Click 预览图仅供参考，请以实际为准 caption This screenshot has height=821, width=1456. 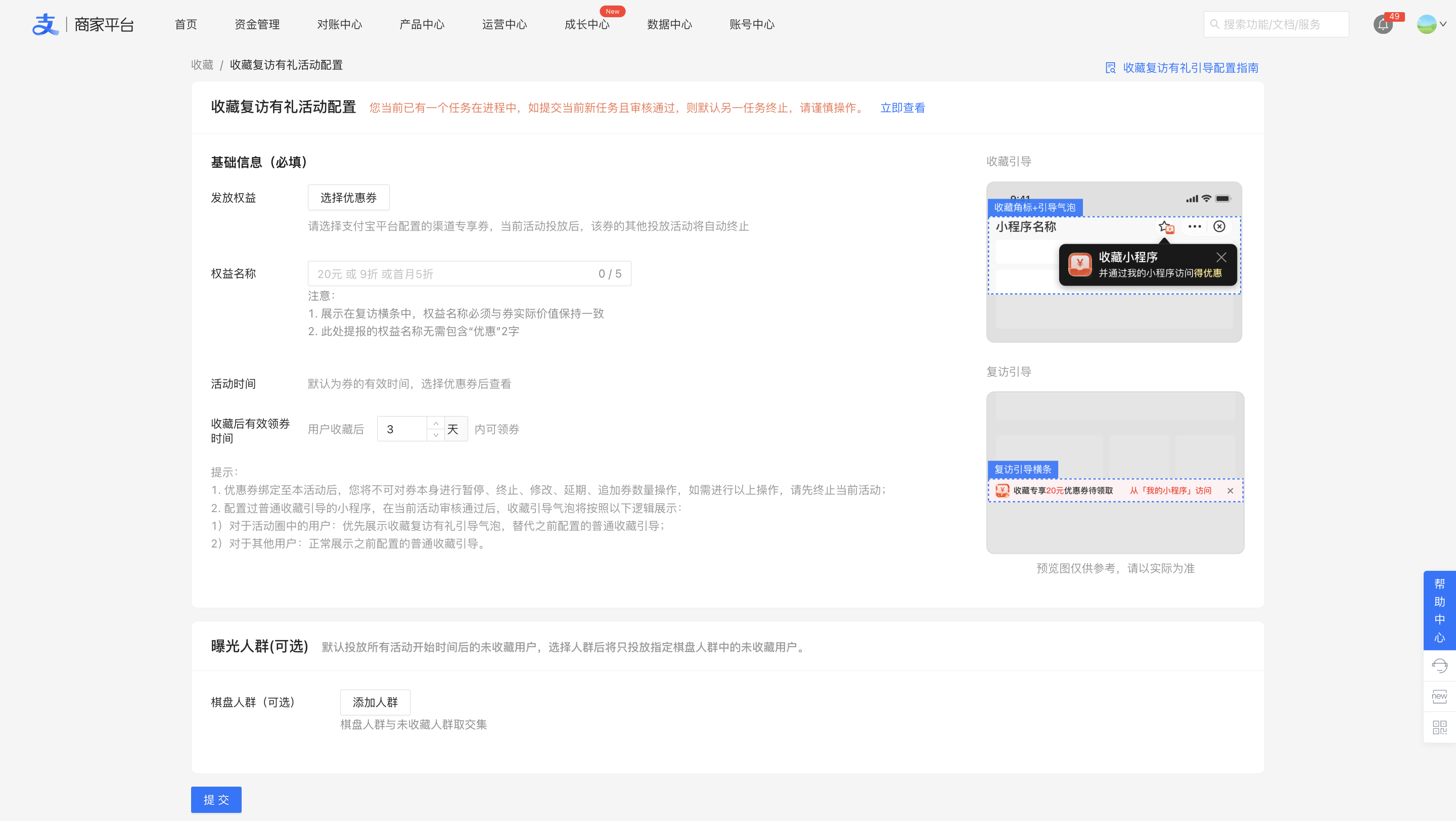pos(1115,568)
